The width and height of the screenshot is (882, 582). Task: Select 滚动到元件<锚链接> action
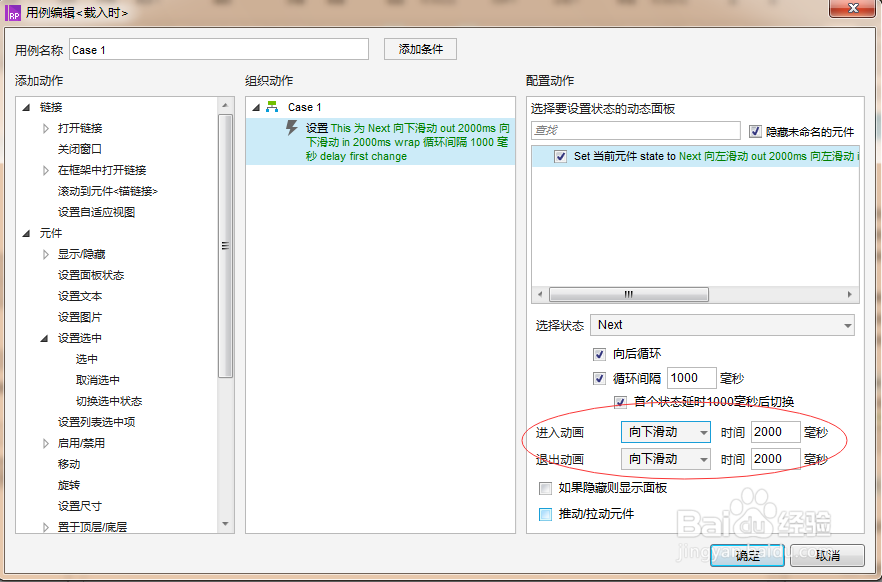(107, 191)
